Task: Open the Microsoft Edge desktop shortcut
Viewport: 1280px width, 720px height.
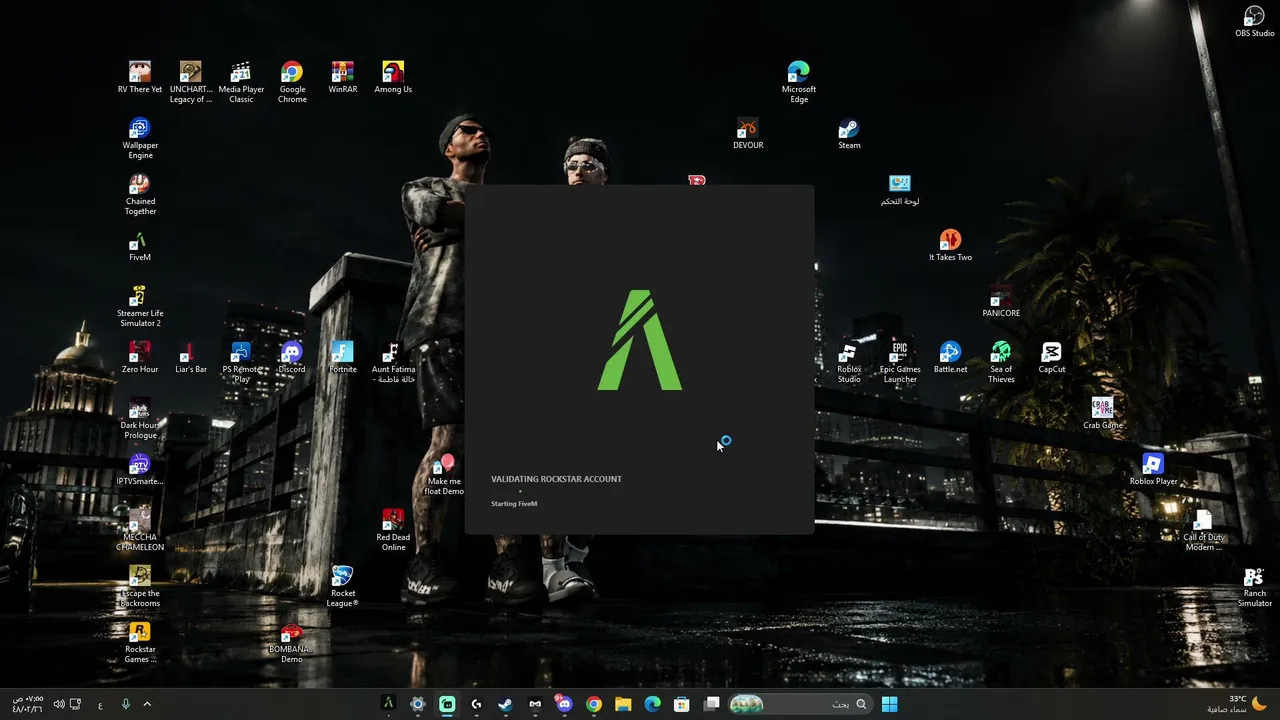Action: (x=799, y=83)
